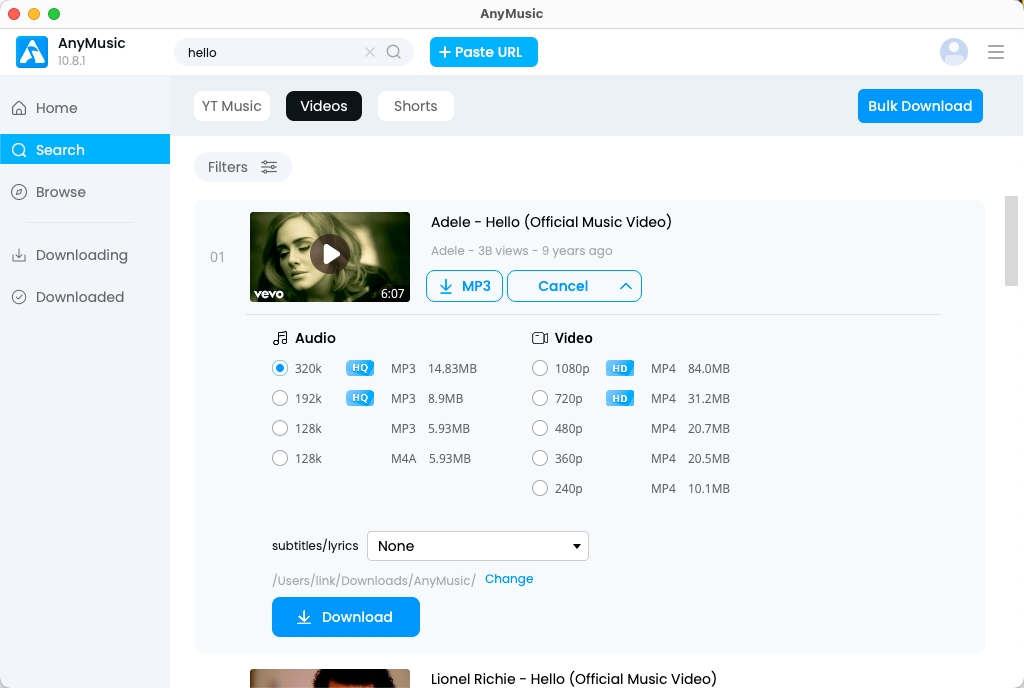Open the hamburger menu icon
The width and height of the screenshot is (1024, 688).
pos(995,52)
